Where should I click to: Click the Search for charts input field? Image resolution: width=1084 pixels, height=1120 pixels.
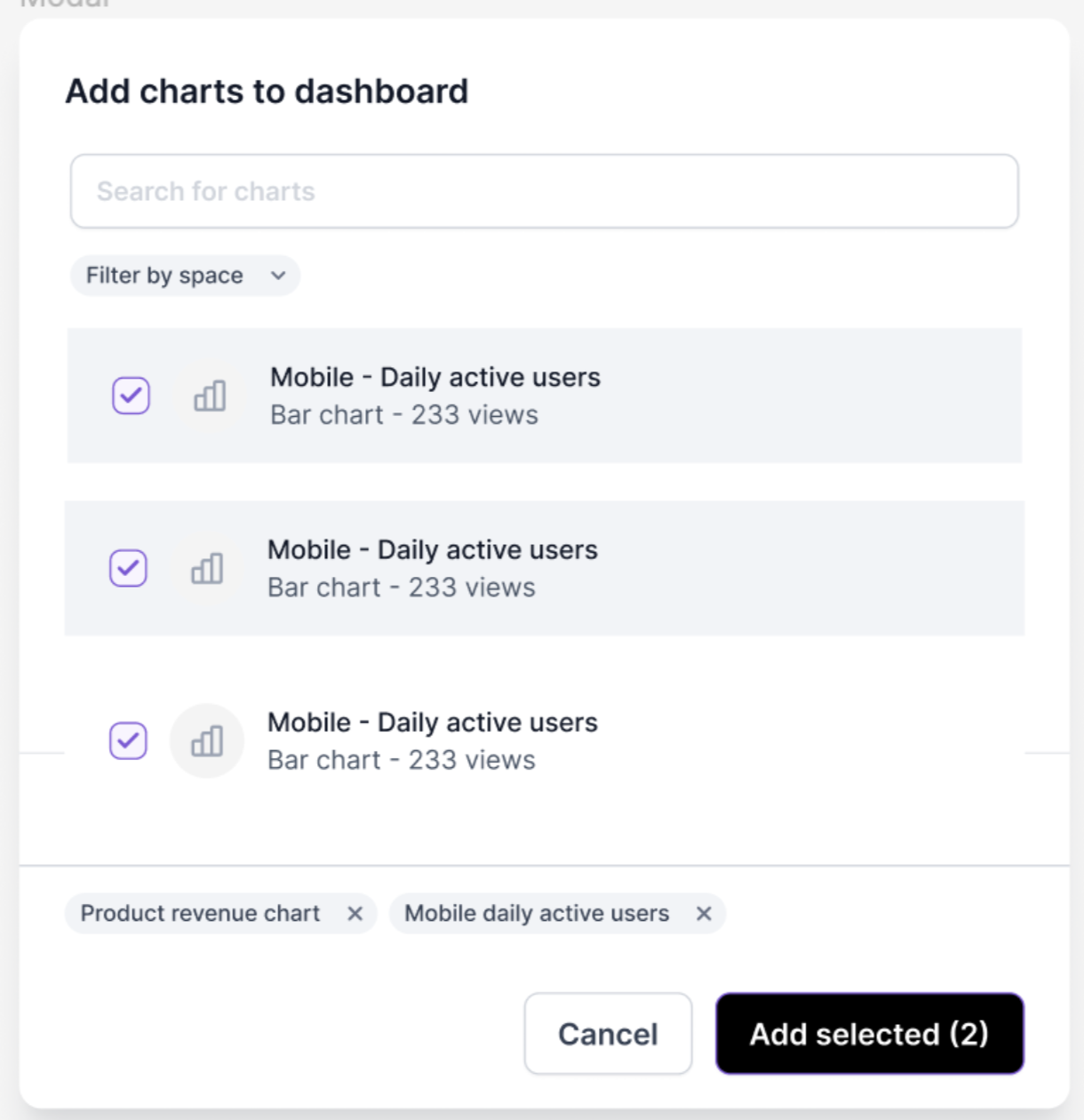click(x=542, y=190)
